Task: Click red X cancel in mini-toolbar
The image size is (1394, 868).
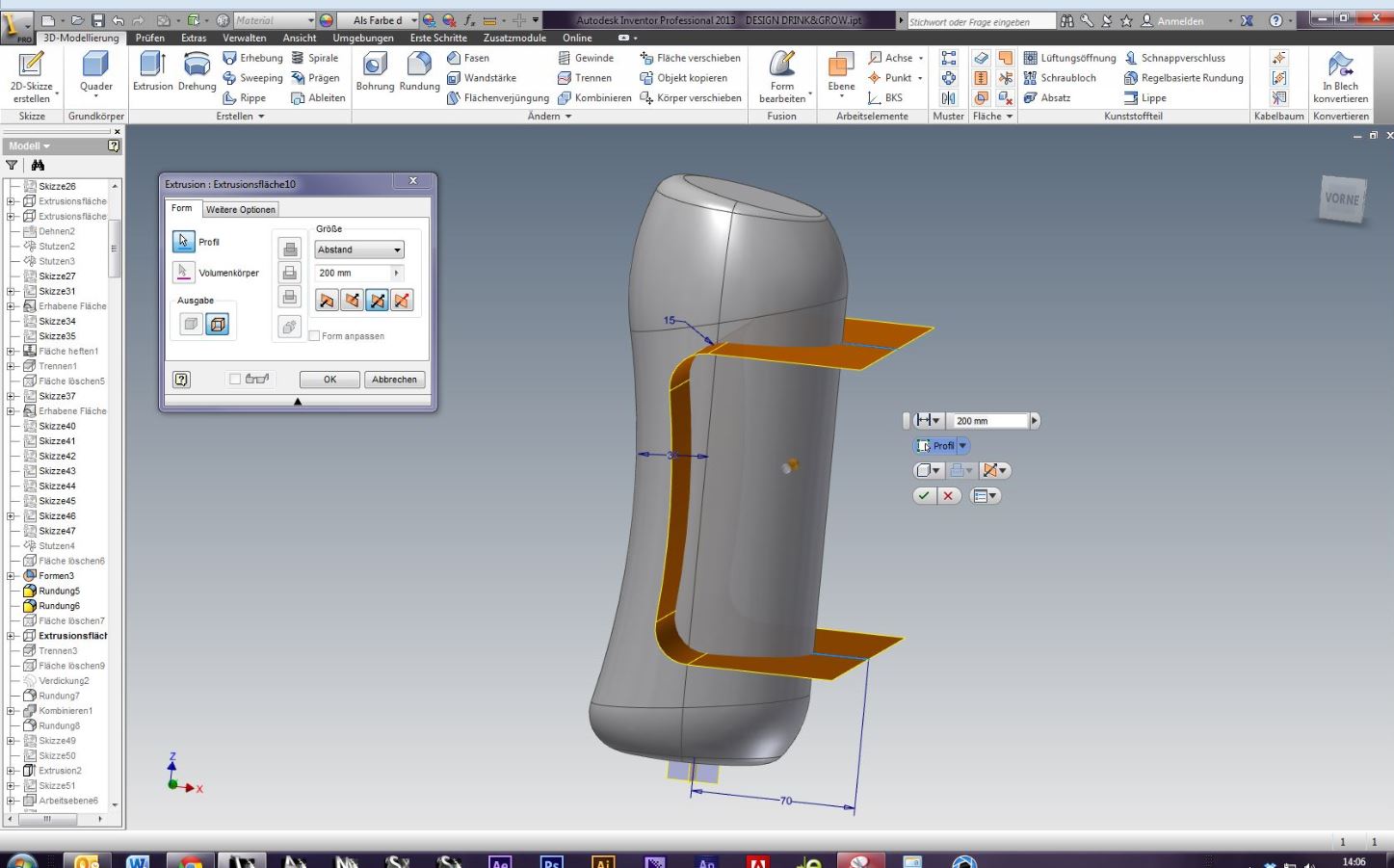Action: click(948, 496)
